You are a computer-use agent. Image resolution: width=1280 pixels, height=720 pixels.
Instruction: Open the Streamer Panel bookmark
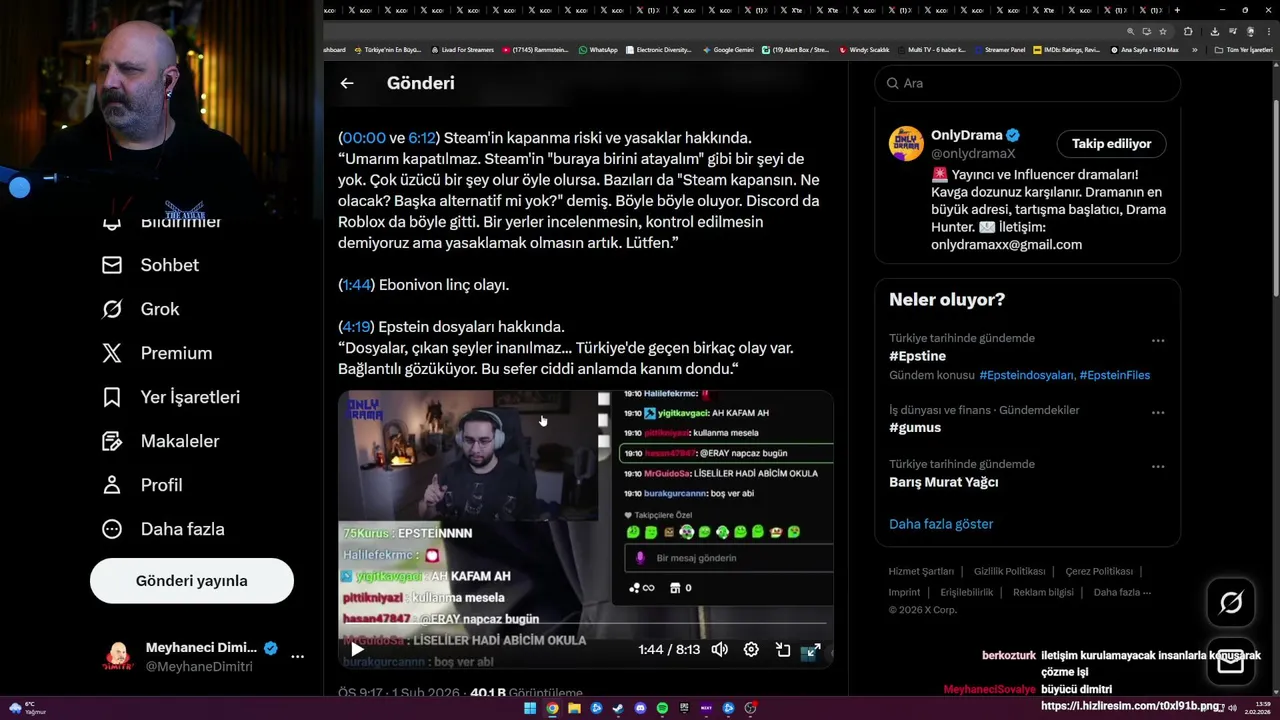point(1000,50)
